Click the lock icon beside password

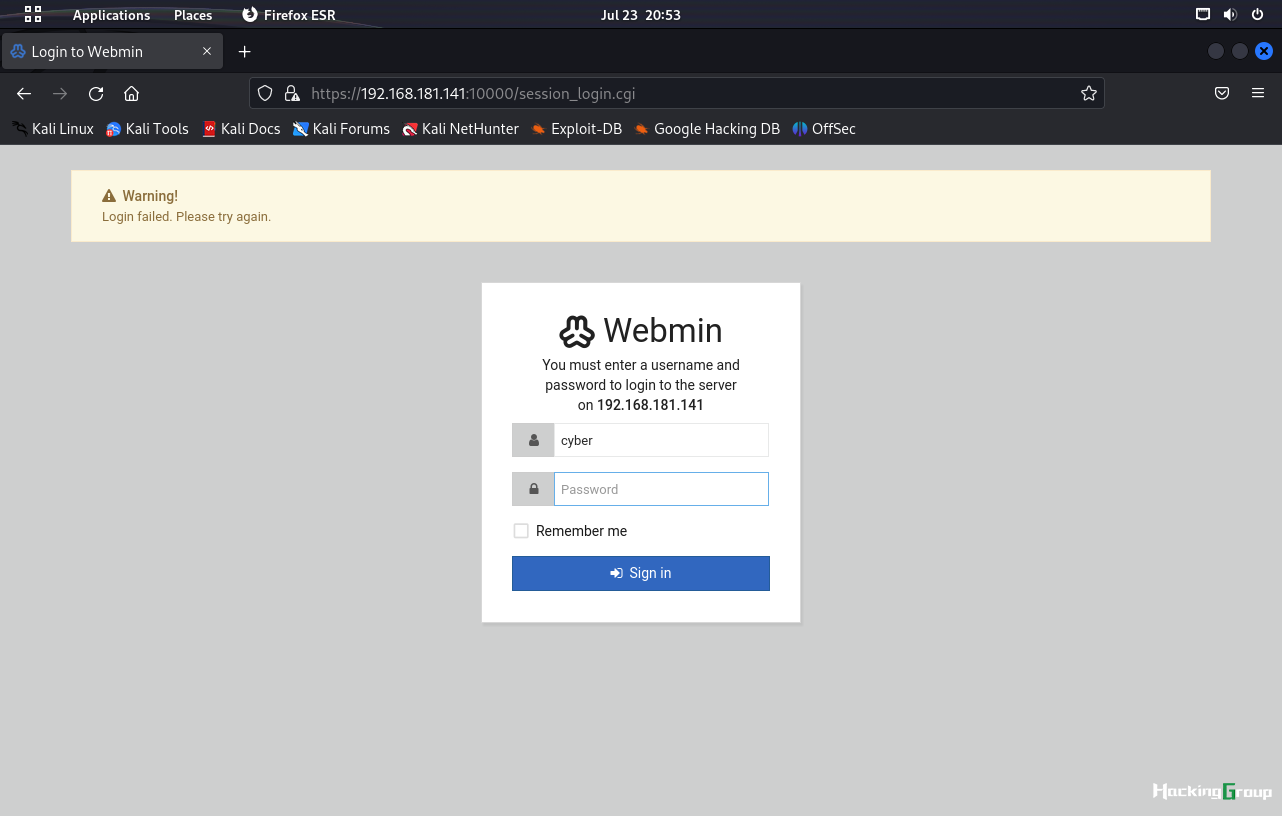533,489
